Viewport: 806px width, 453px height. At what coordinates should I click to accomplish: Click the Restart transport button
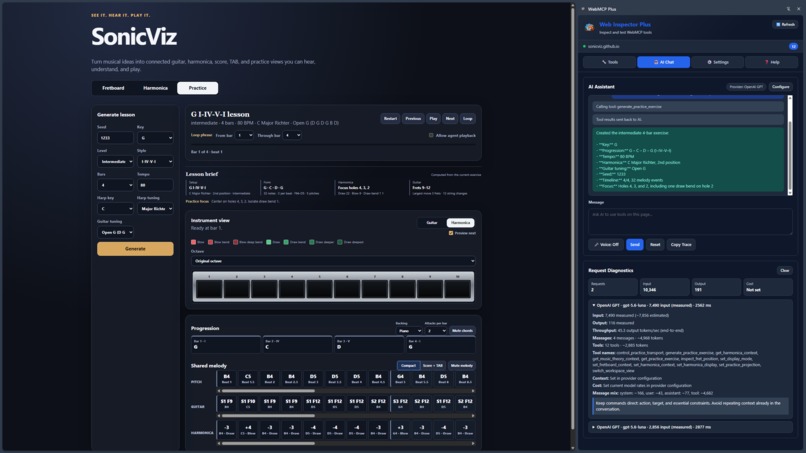[x=390, y=119]
